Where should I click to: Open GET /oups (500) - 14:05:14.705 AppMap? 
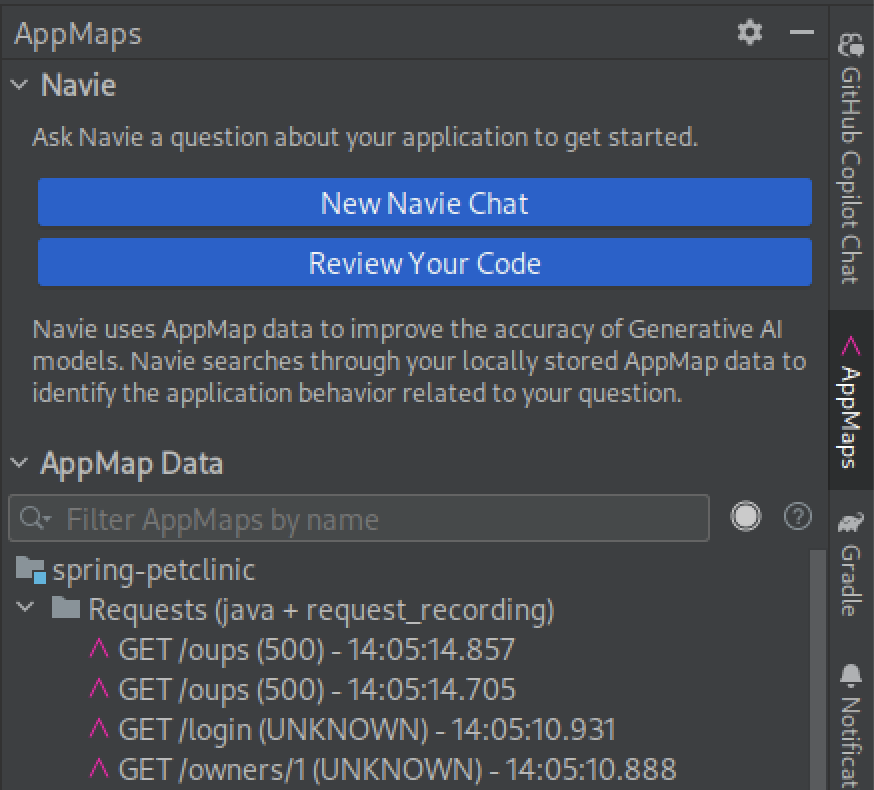[317, 690]
